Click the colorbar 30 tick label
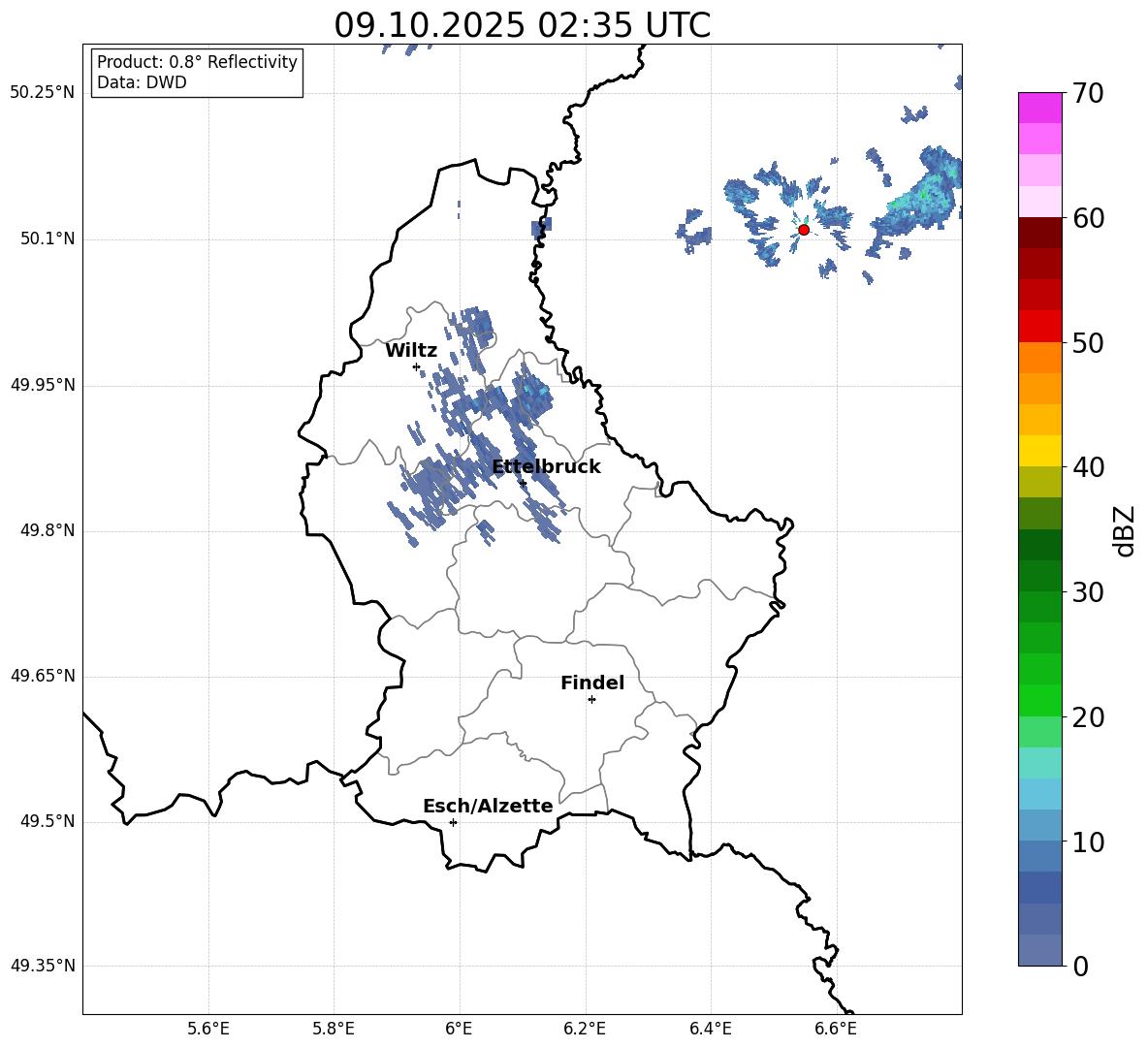Image resolution: width=1148 pixels, height=1048 pixels. click(x=1088, y=591)
